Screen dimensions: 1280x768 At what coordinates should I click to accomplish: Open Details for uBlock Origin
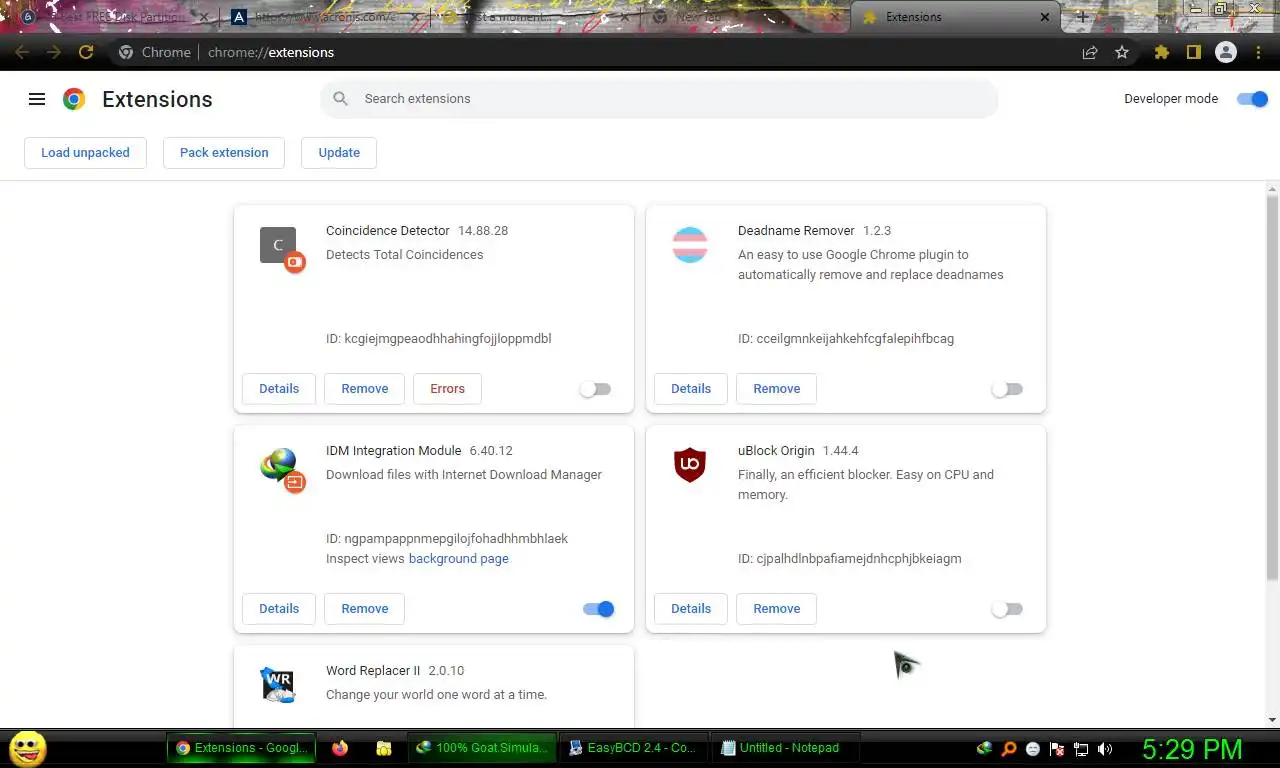pyautogui.click(x=691, y=609)
